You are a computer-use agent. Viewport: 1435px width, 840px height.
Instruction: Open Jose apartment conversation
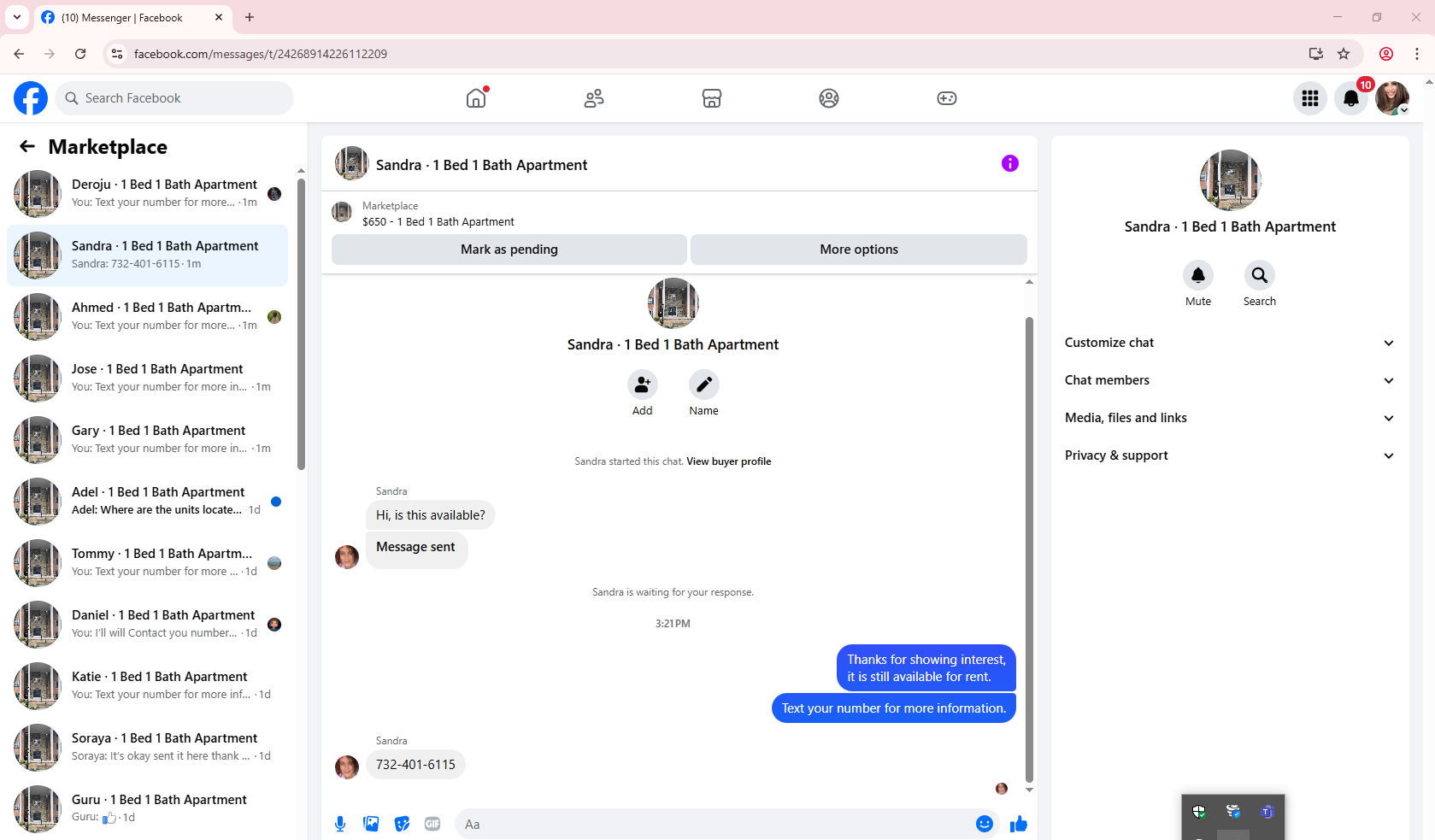147,379
